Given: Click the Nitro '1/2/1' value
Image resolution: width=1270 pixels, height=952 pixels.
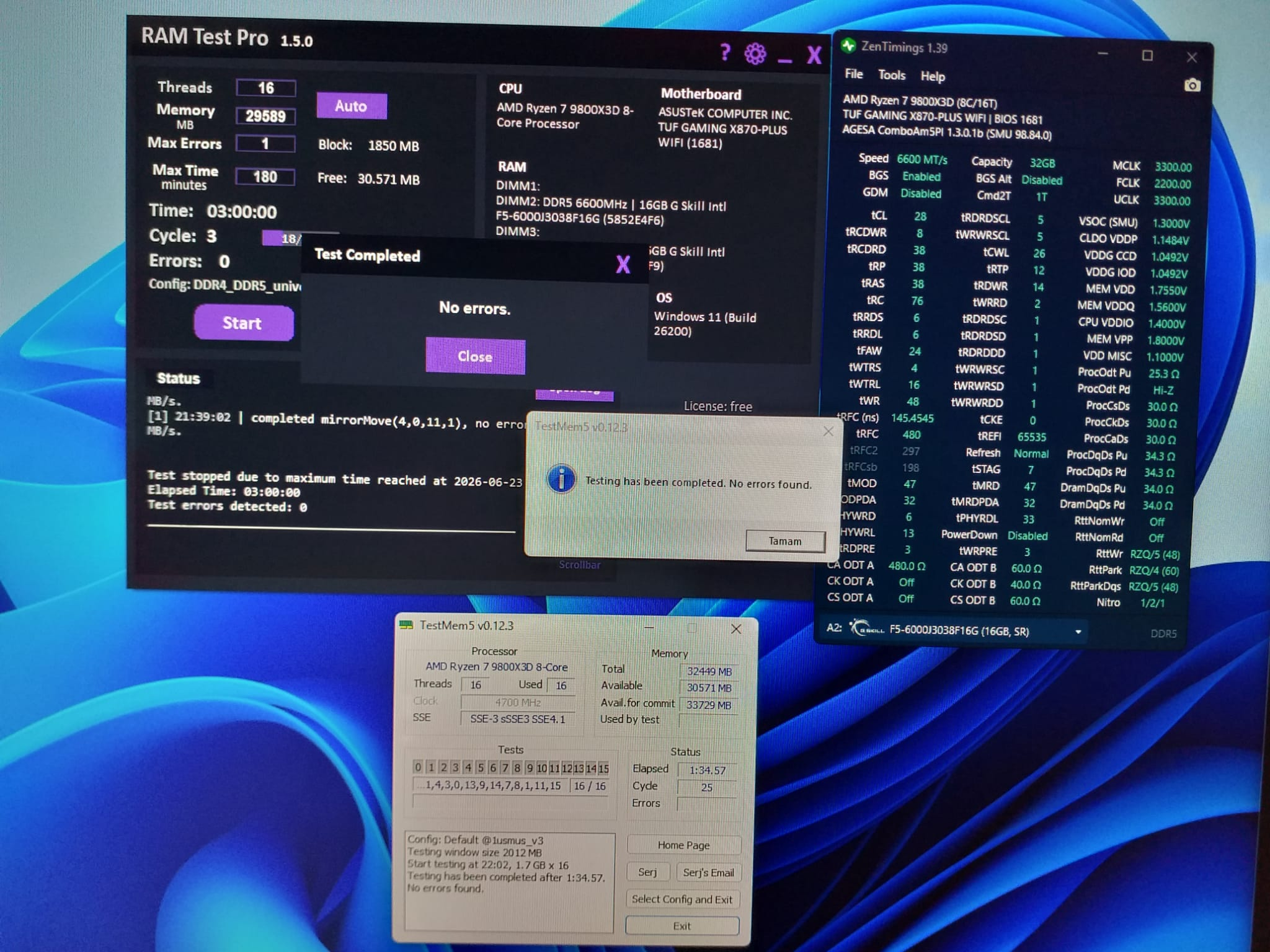Looking at the screenshot, I should pyautogui.click(x=1152, y=602).
